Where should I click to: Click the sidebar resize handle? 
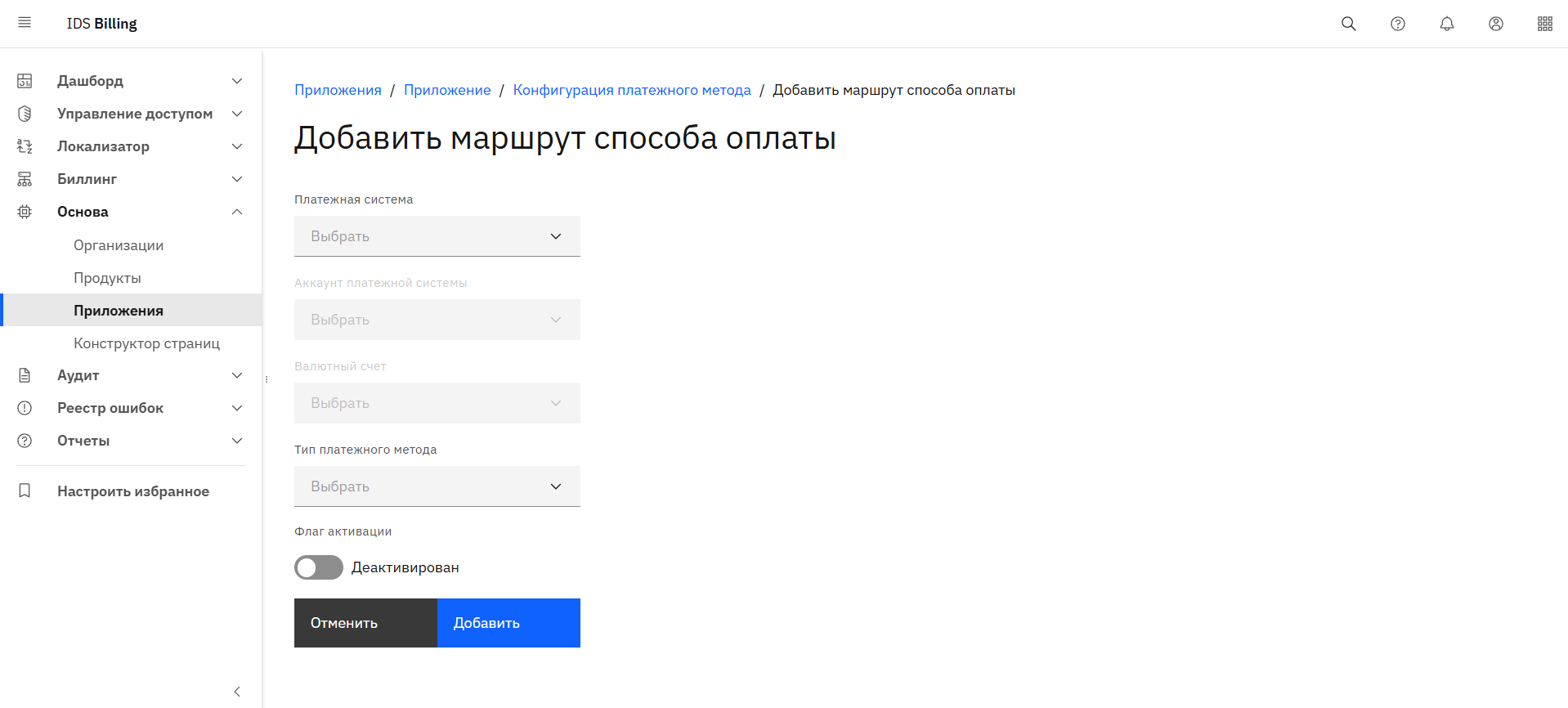[x=267, y=379]
